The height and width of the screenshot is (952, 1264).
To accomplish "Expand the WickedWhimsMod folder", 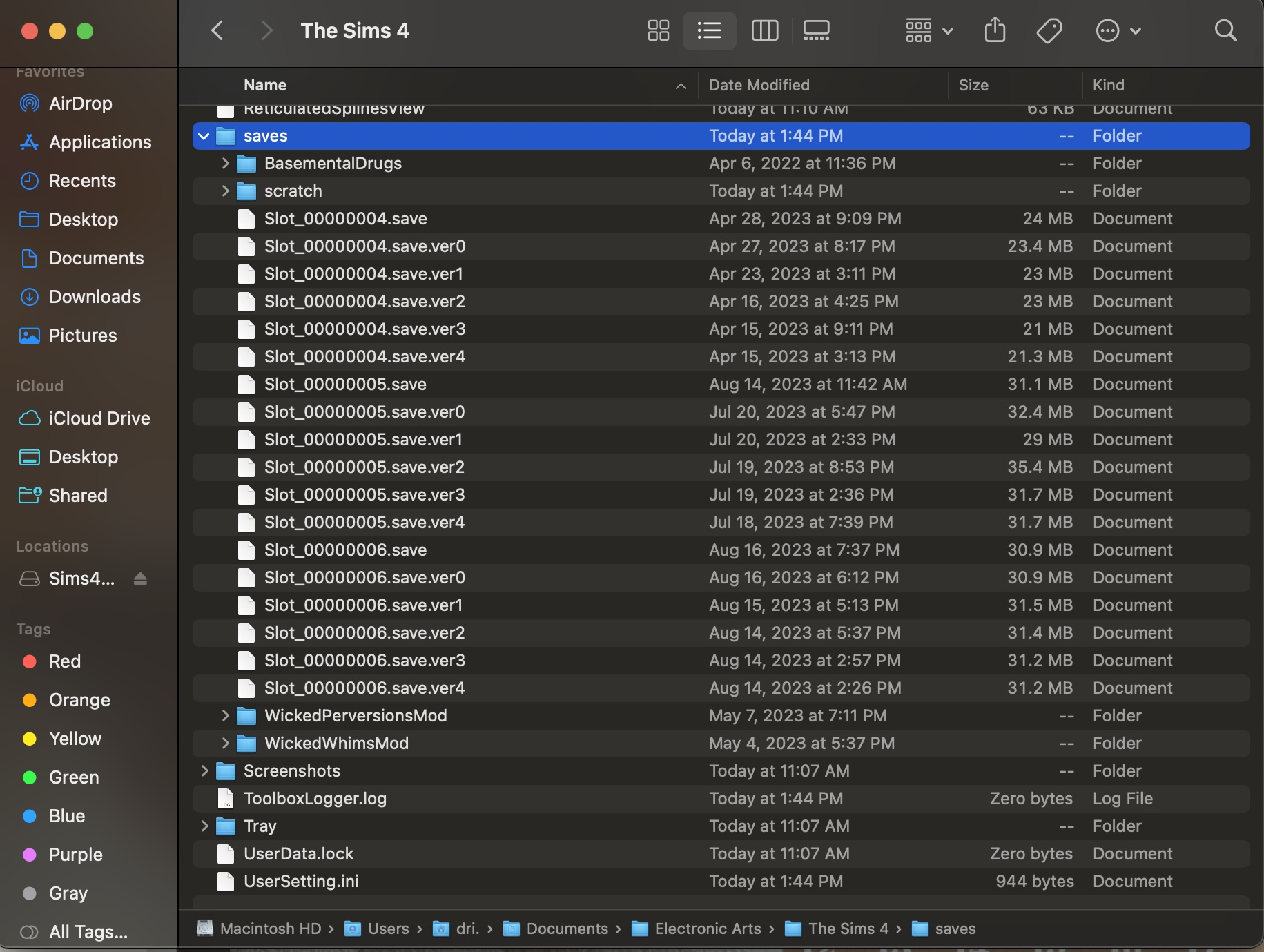I will tap(224, 744).
